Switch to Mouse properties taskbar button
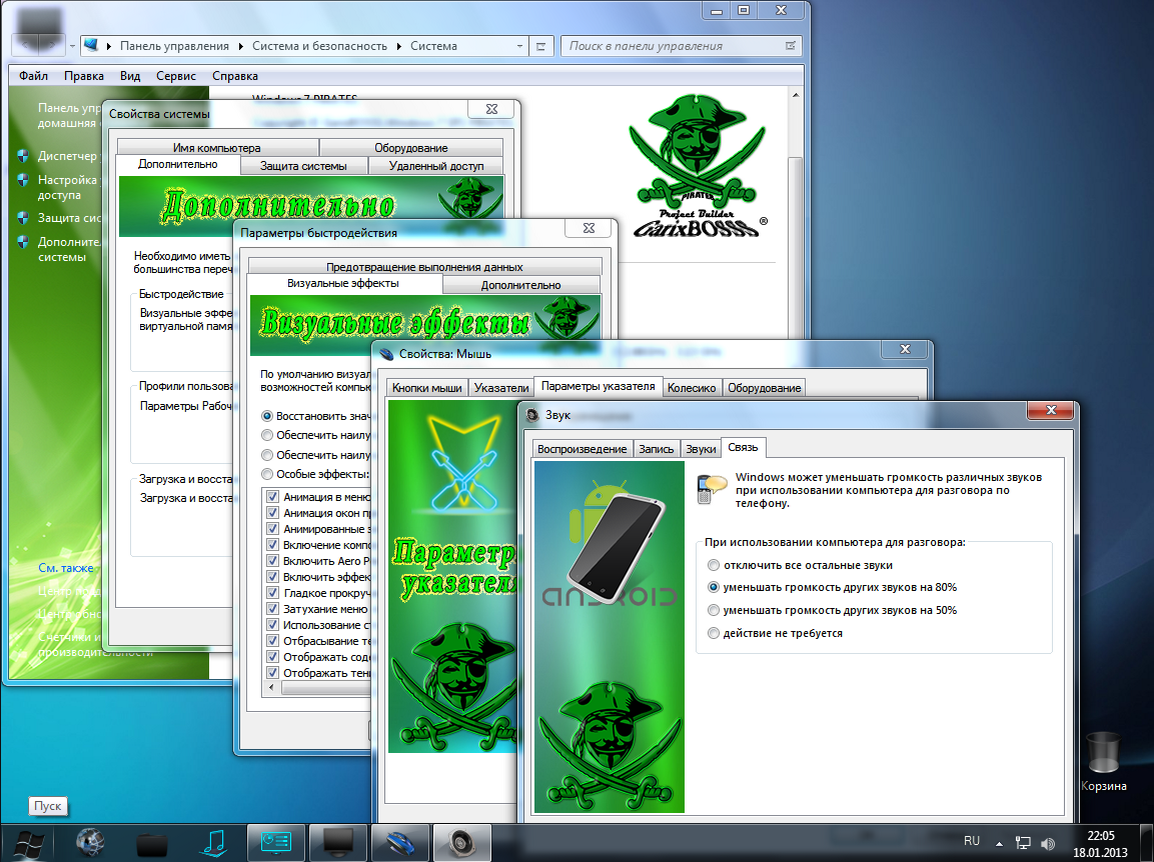This screenshot has width=1154, height=862. [400, 842]
